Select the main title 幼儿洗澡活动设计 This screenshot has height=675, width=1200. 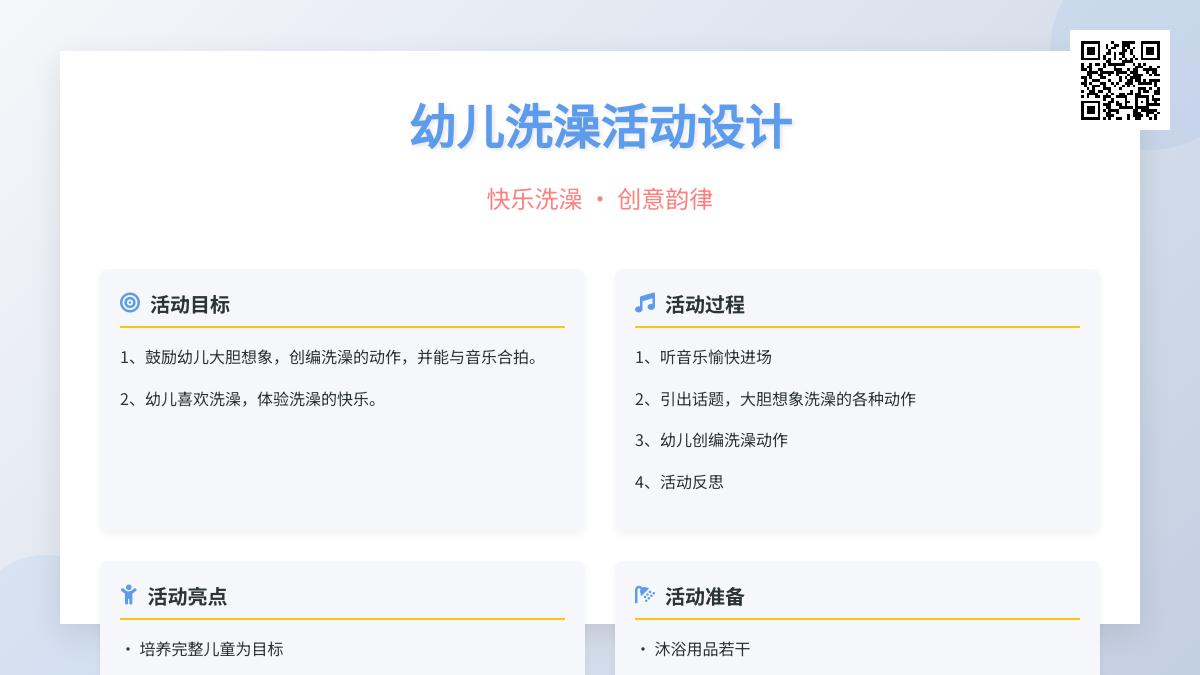click(600, 127)
